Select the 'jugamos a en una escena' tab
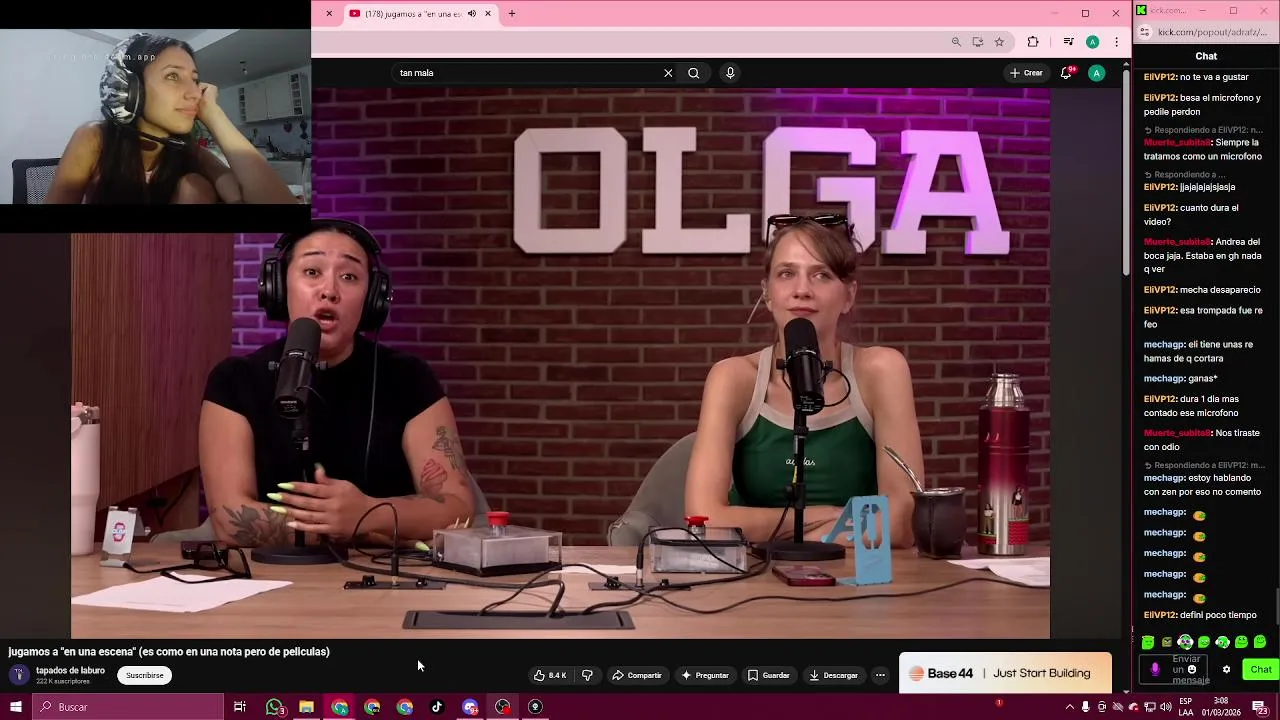1280x720 pixels. pos(420,13)
